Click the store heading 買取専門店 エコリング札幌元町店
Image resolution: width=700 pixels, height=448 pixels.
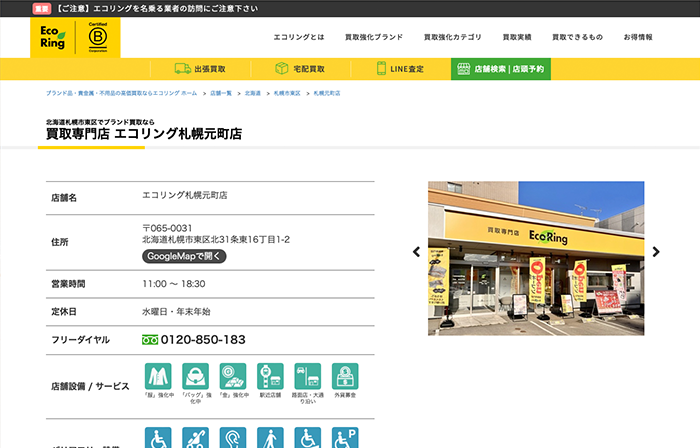point(144,133)
